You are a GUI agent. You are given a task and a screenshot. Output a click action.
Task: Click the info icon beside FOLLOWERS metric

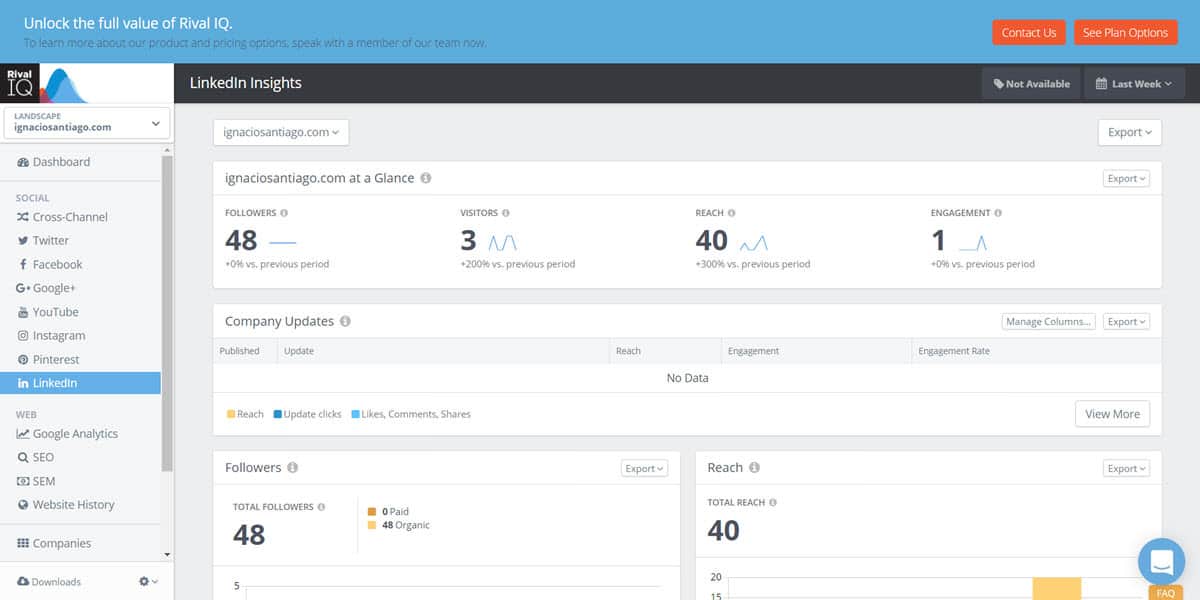pyautogui.click(x=284, y=213)
